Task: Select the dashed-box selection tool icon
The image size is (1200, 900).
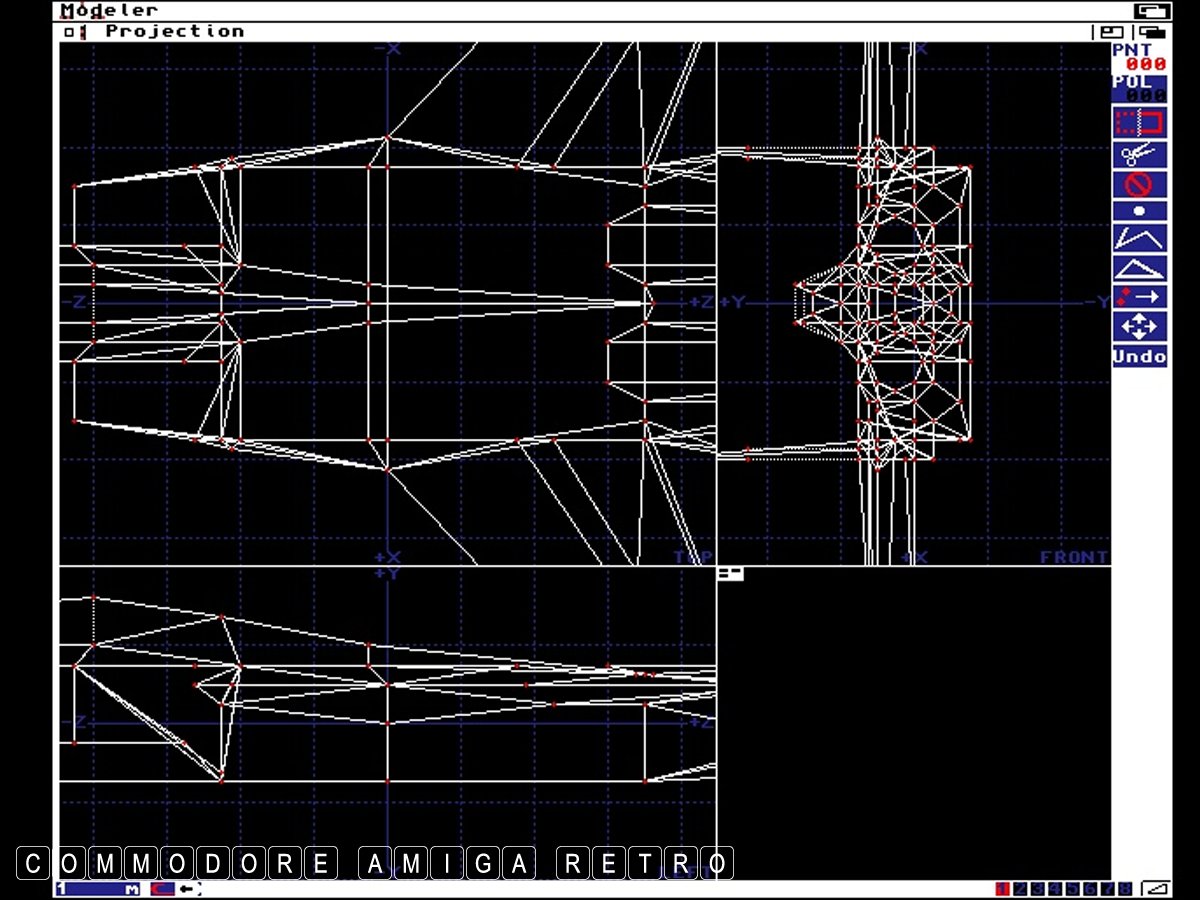Action: pos(1139,123)
